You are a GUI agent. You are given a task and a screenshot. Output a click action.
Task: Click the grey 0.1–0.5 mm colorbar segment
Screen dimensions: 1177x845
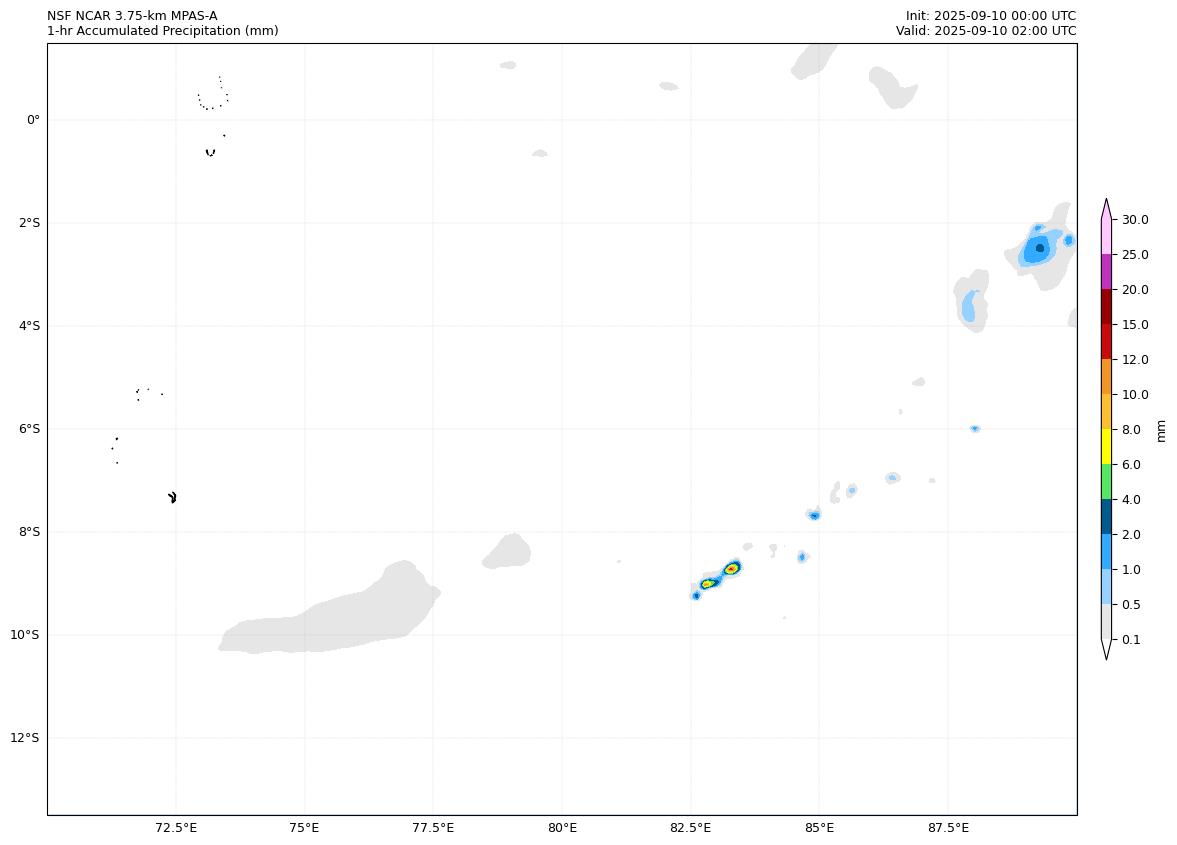click(1106, 621)
